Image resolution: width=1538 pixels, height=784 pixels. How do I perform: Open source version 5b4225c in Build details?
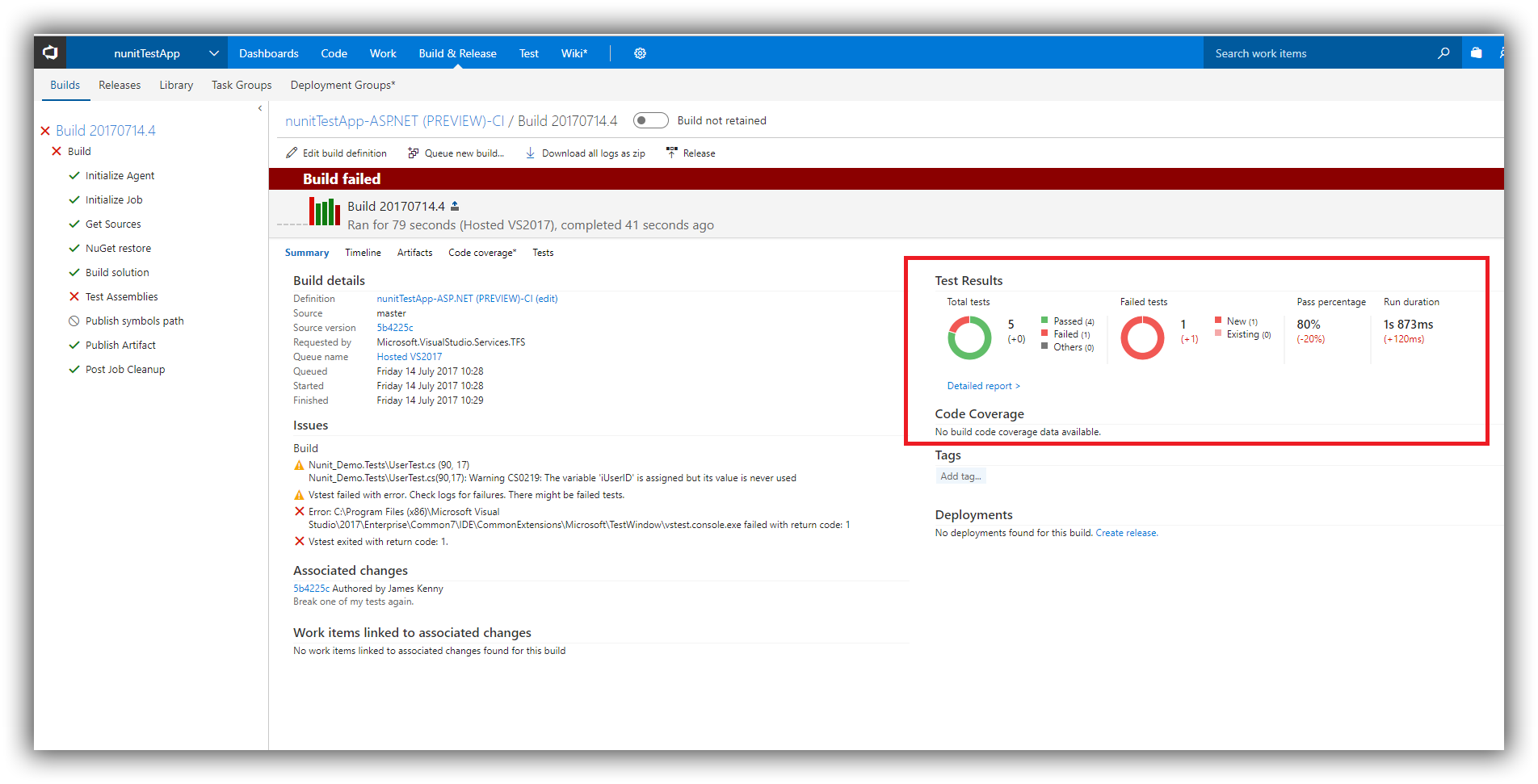pyautogui.click(x=395, y=328)
